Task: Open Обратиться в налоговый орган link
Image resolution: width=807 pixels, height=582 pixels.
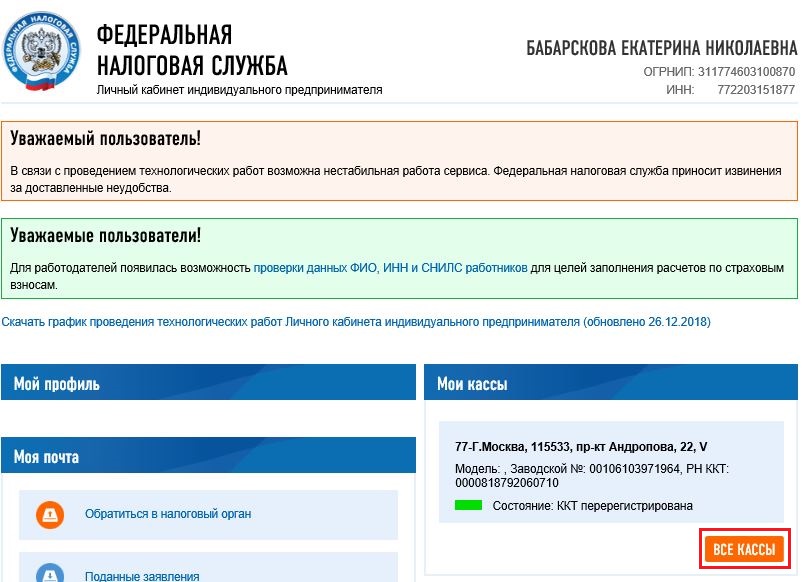Action: coord(168,514)
